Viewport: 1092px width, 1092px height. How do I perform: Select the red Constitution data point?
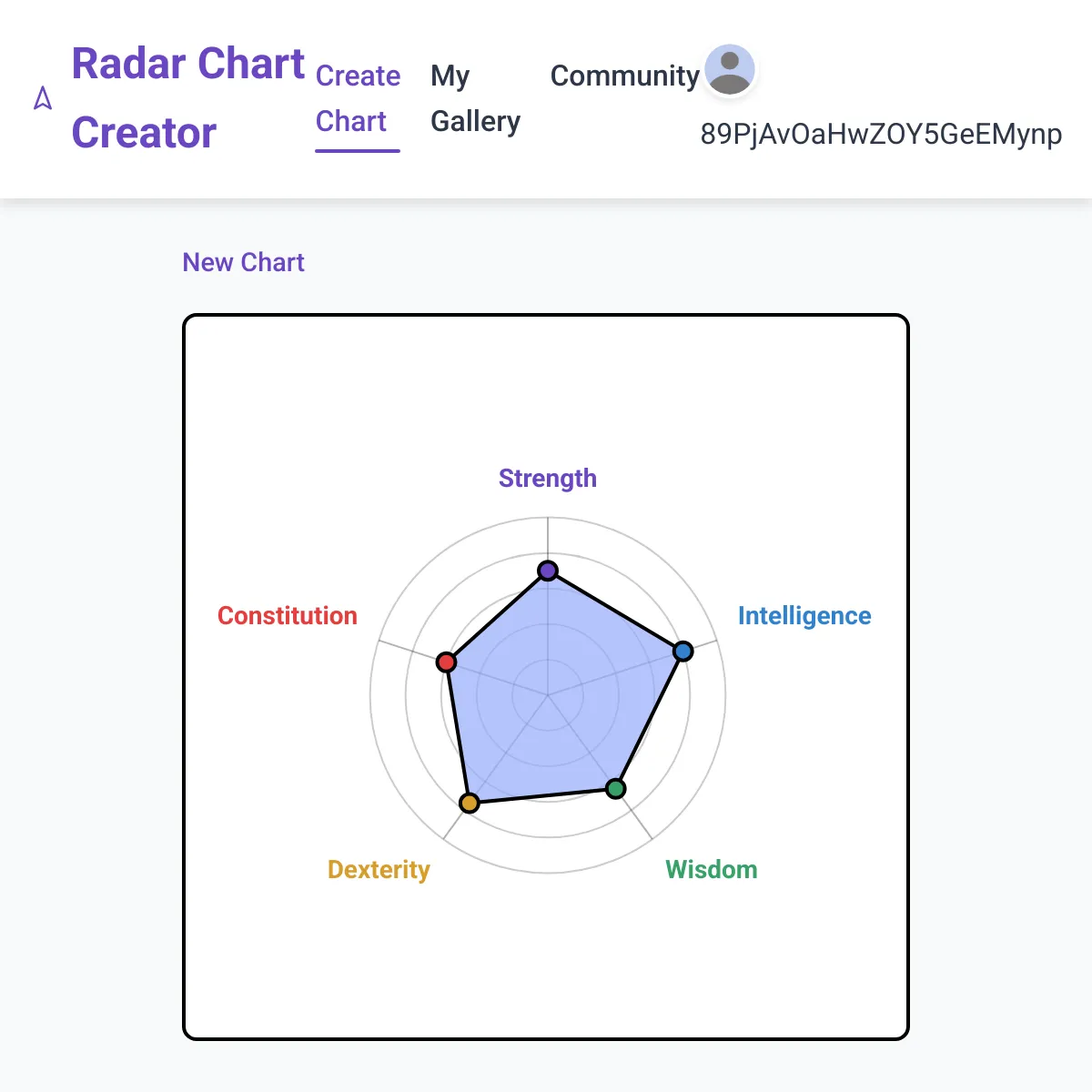click(446, 662)
